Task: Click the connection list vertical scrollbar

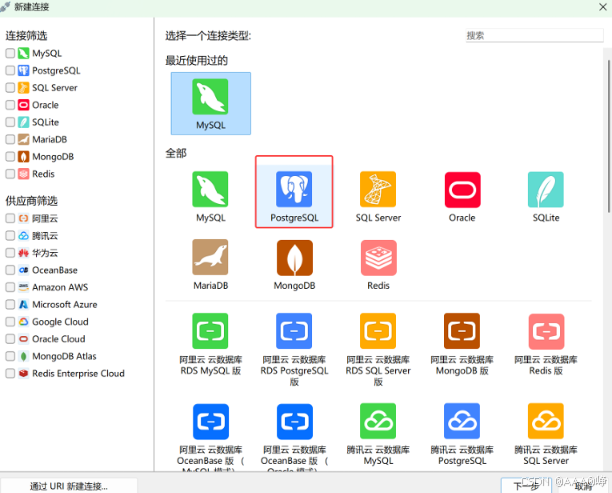Action: coord(608,136)
